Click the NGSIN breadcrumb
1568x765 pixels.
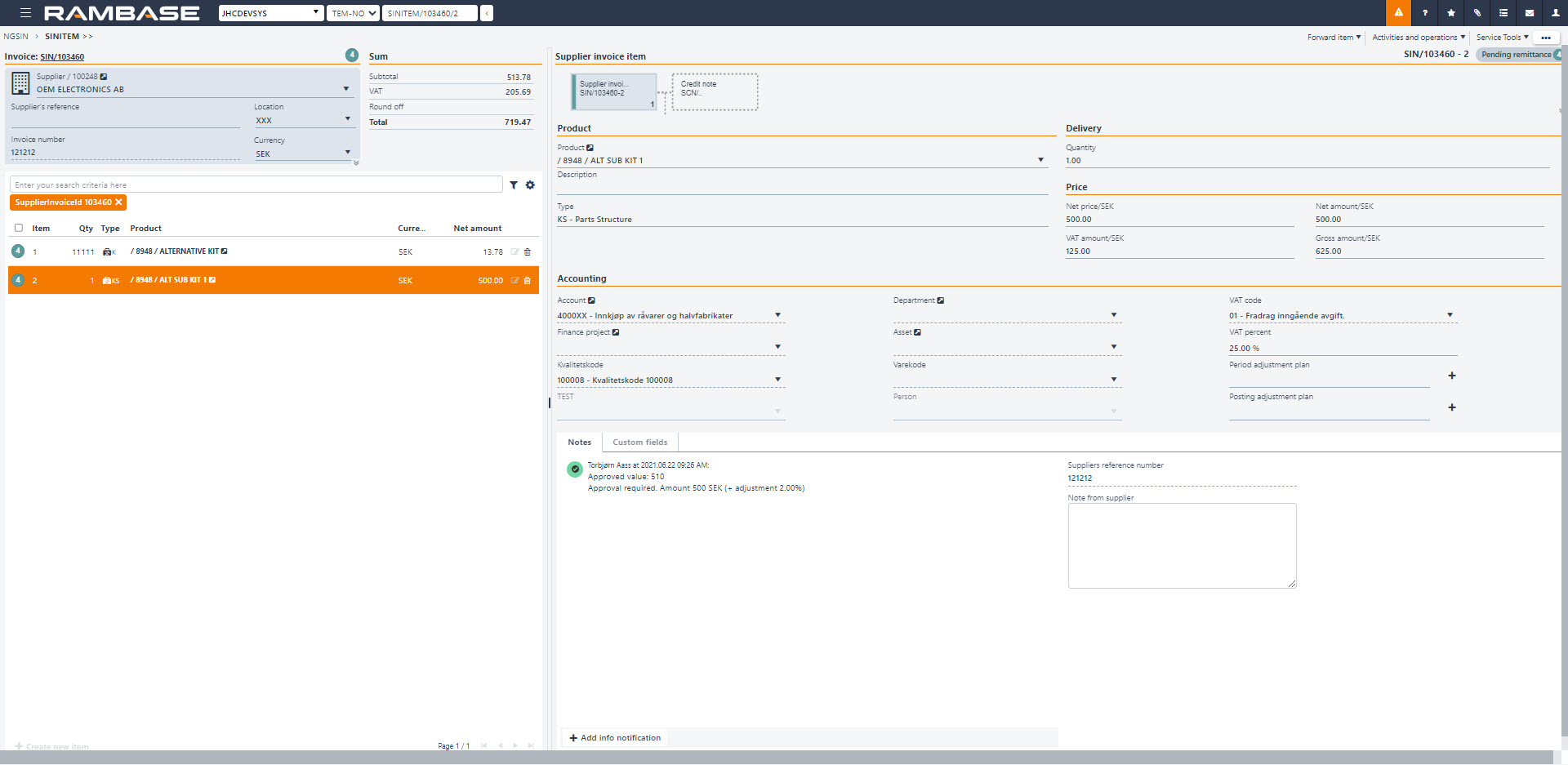[16, 37]
